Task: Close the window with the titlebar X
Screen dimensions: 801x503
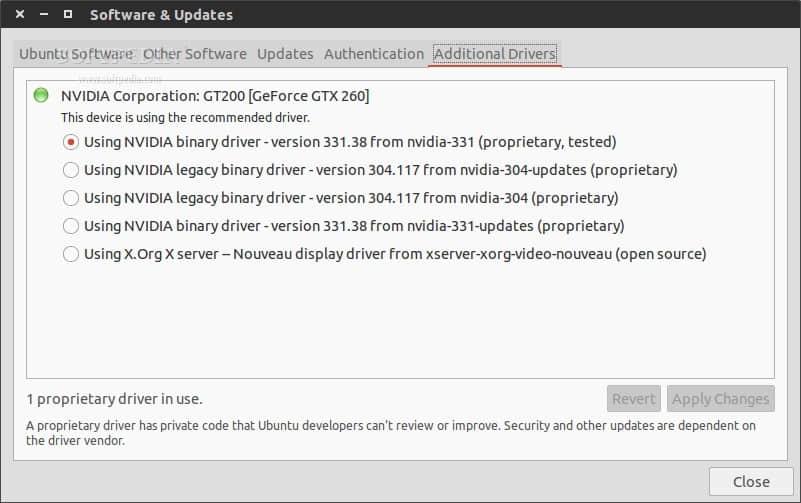Action: (x=20, y=15)
